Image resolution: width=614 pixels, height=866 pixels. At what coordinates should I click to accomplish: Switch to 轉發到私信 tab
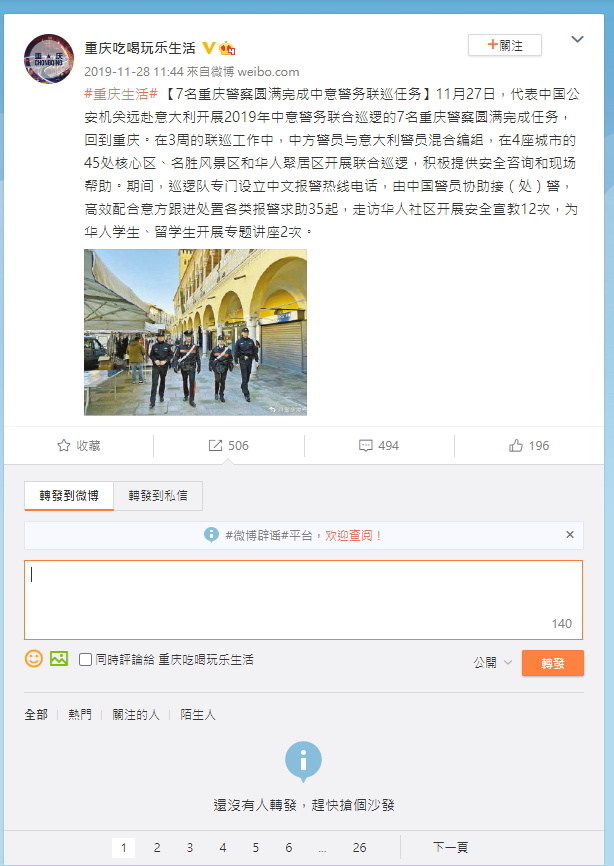coord(158,495)
